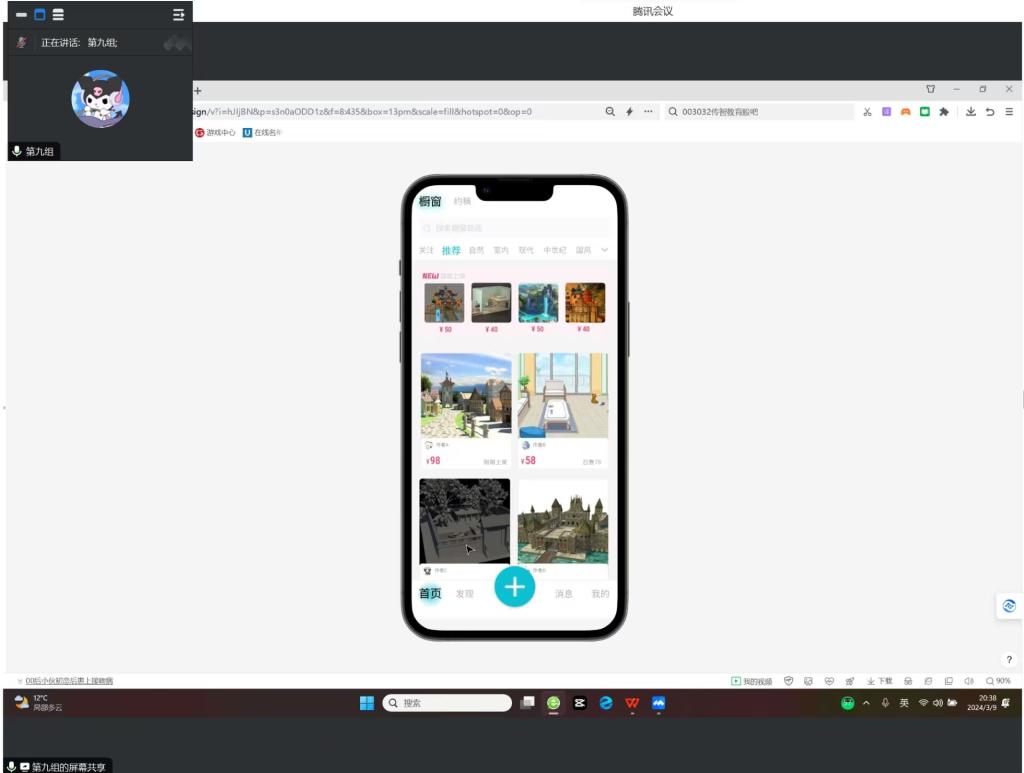Viewport: 1024px width, 773px height.
Task: Switch the input language indicator 英
Action: pyautogui.click(x=904, y=703)
